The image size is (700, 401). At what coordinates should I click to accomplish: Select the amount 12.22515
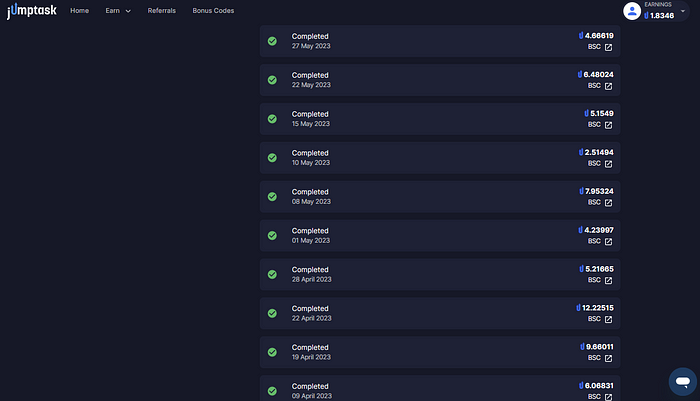pyautogui.click(x=598, y=308)
